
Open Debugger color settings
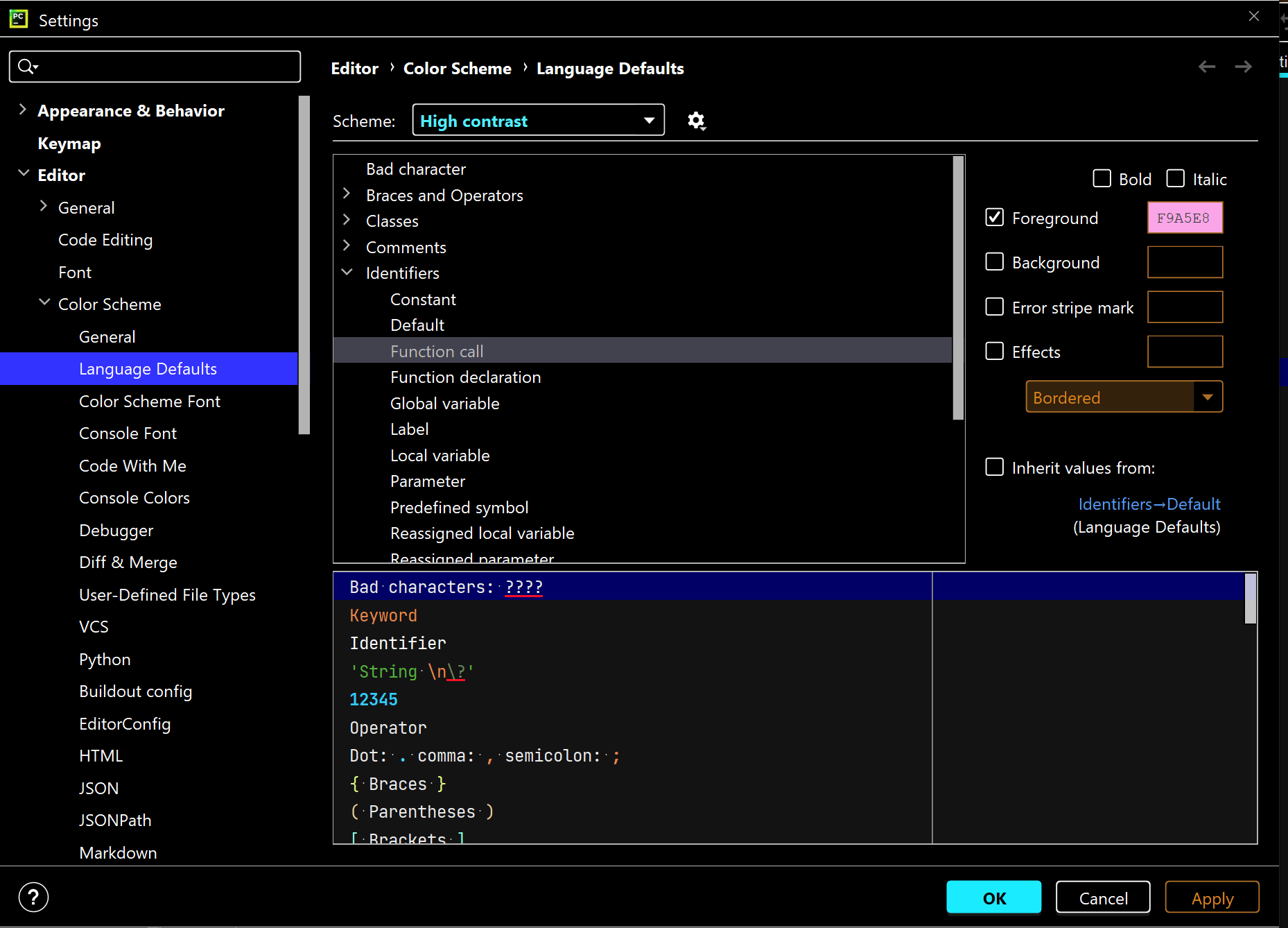coord(116,531)
